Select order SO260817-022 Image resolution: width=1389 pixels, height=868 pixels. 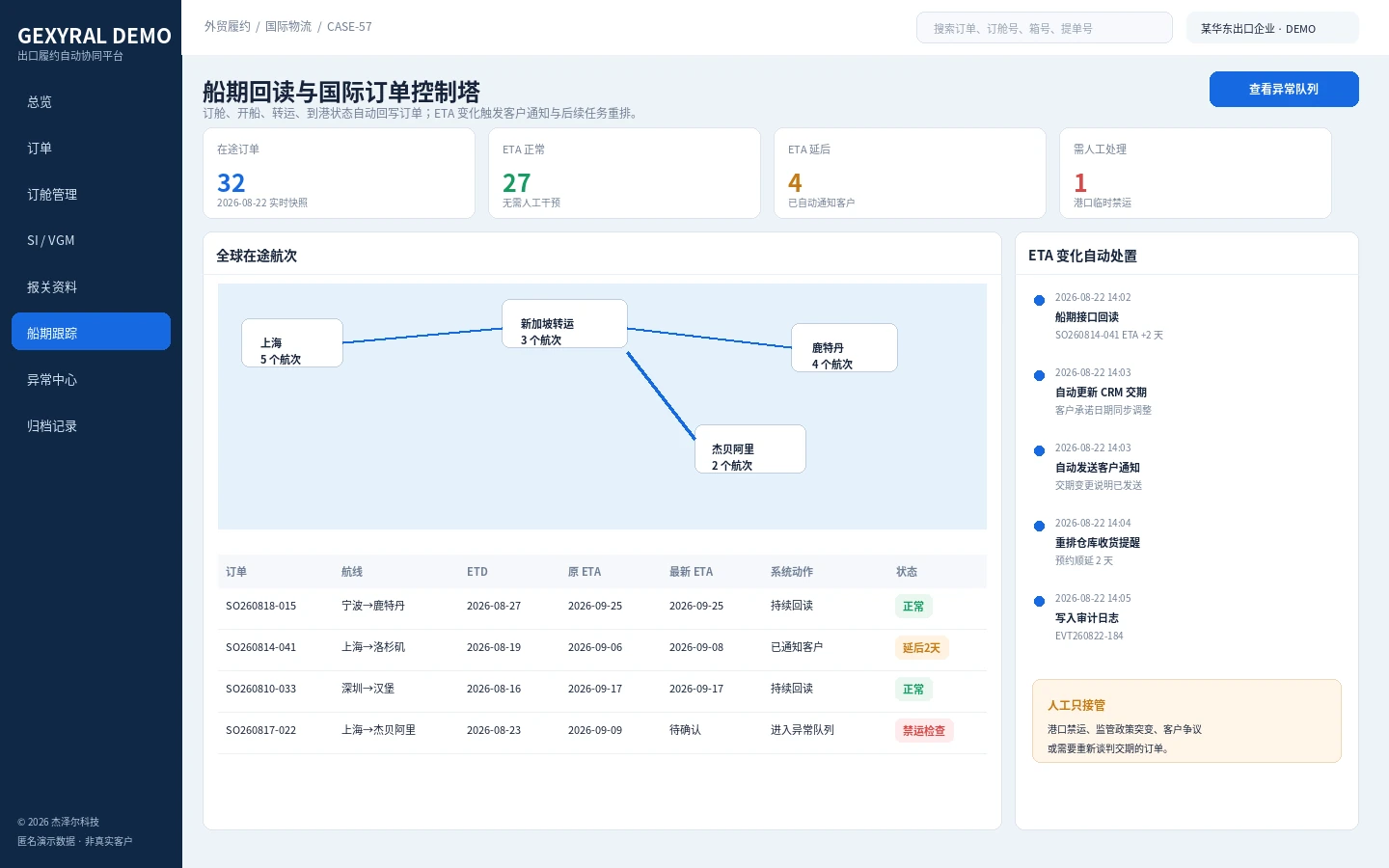(x=261, y=730)
